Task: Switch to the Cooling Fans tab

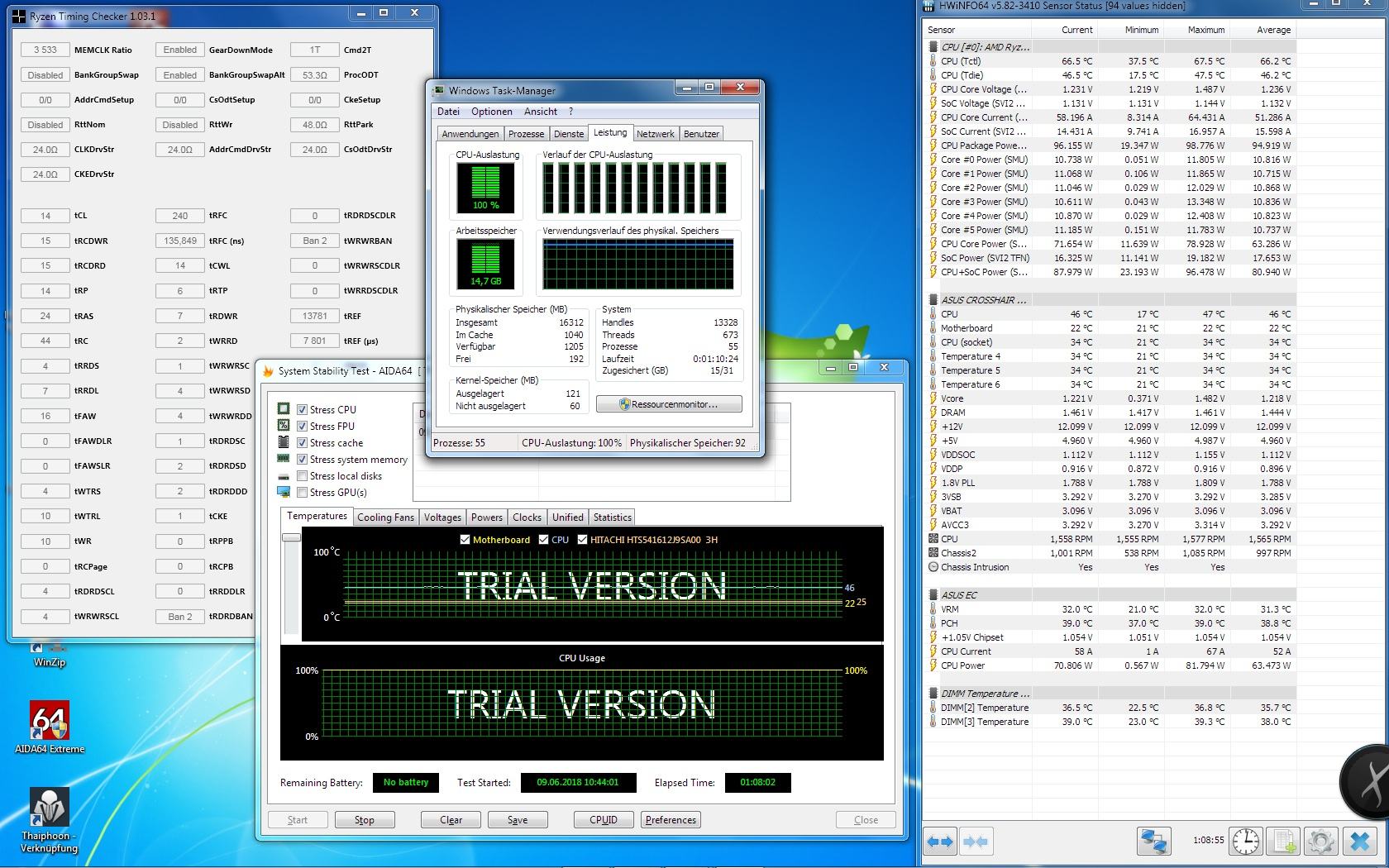Action: pos(385,517)
